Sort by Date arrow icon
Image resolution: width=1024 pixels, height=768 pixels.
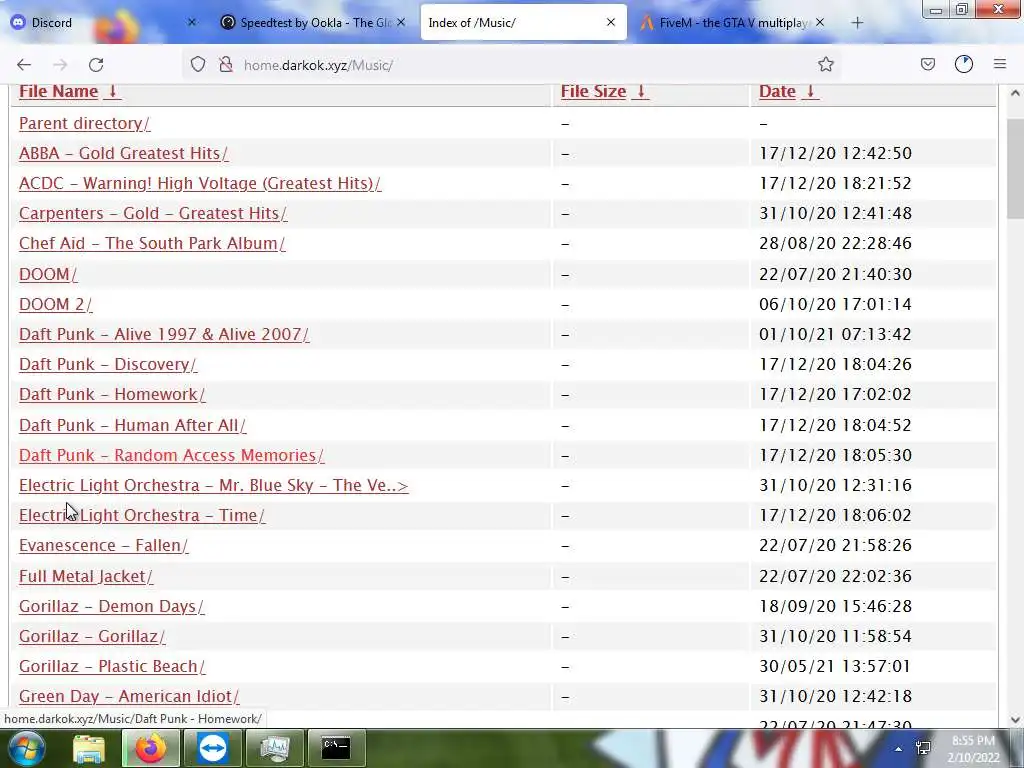tap(810, 91)
